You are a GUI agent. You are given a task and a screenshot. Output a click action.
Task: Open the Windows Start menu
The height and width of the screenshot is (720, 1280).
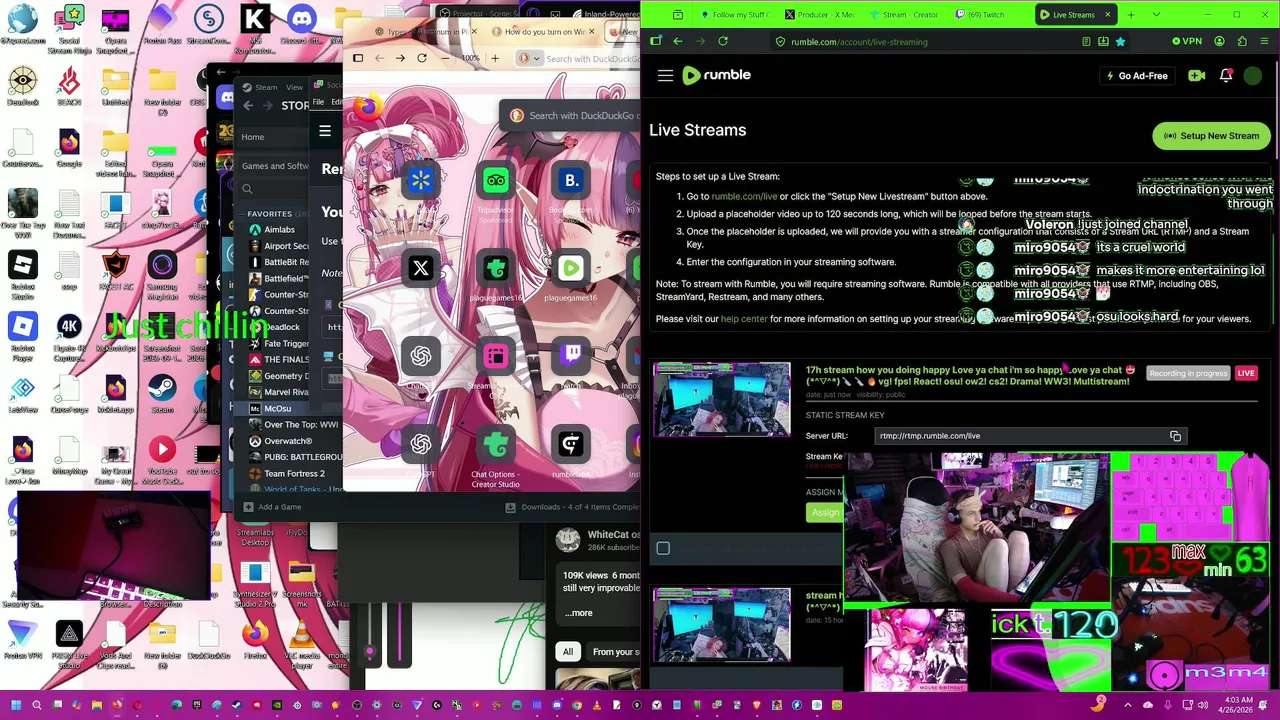(x=16, y=705)
